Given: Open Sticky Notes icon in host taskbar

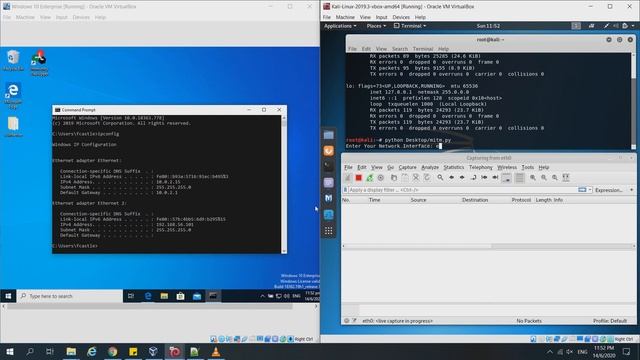Looking at the screenshot, I should 133,351.
